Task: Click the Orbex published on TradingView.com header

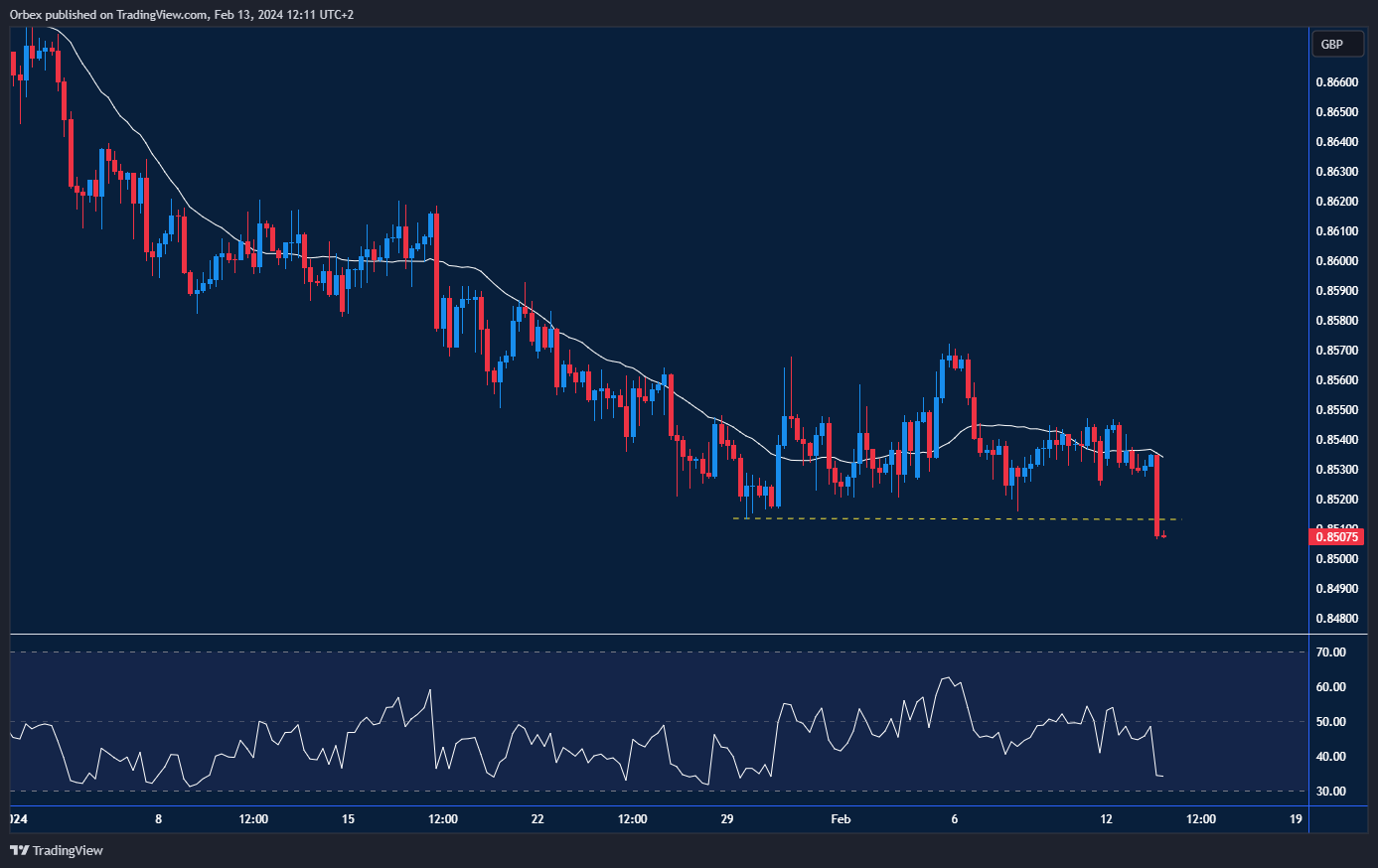Action: (x=182, y=14)
